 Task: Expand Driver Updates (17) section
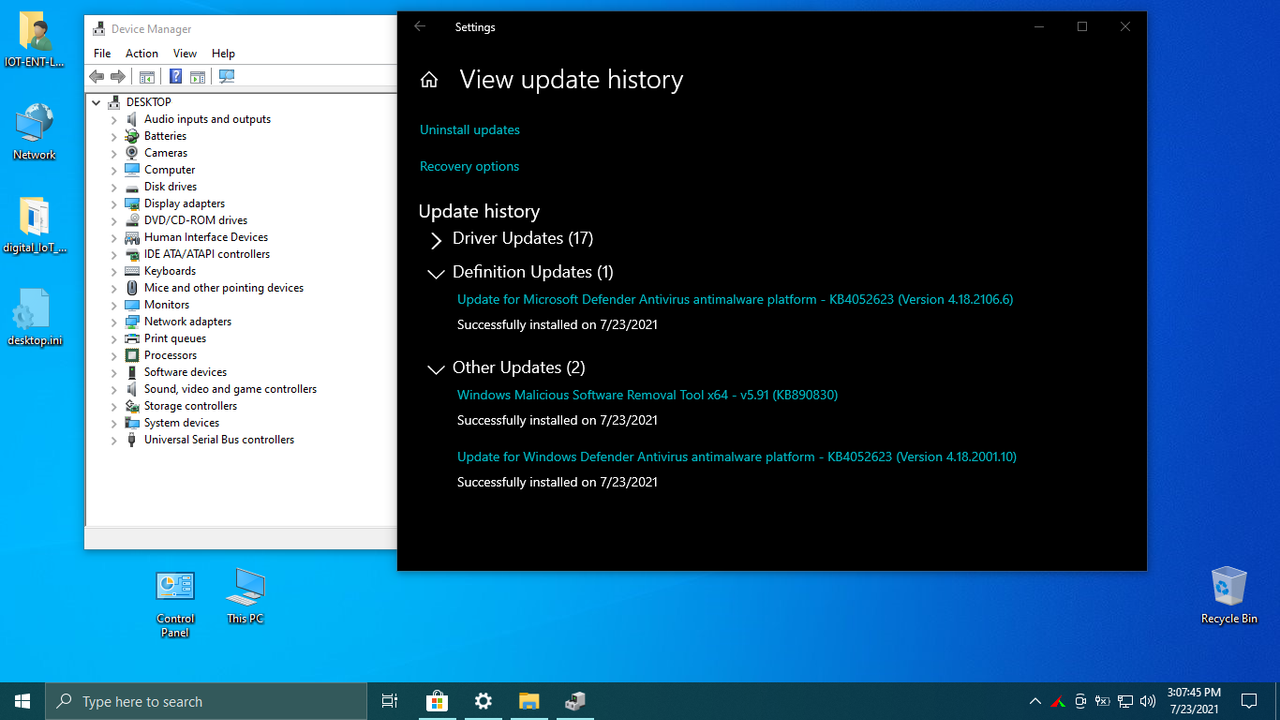(x=436, y=240)
